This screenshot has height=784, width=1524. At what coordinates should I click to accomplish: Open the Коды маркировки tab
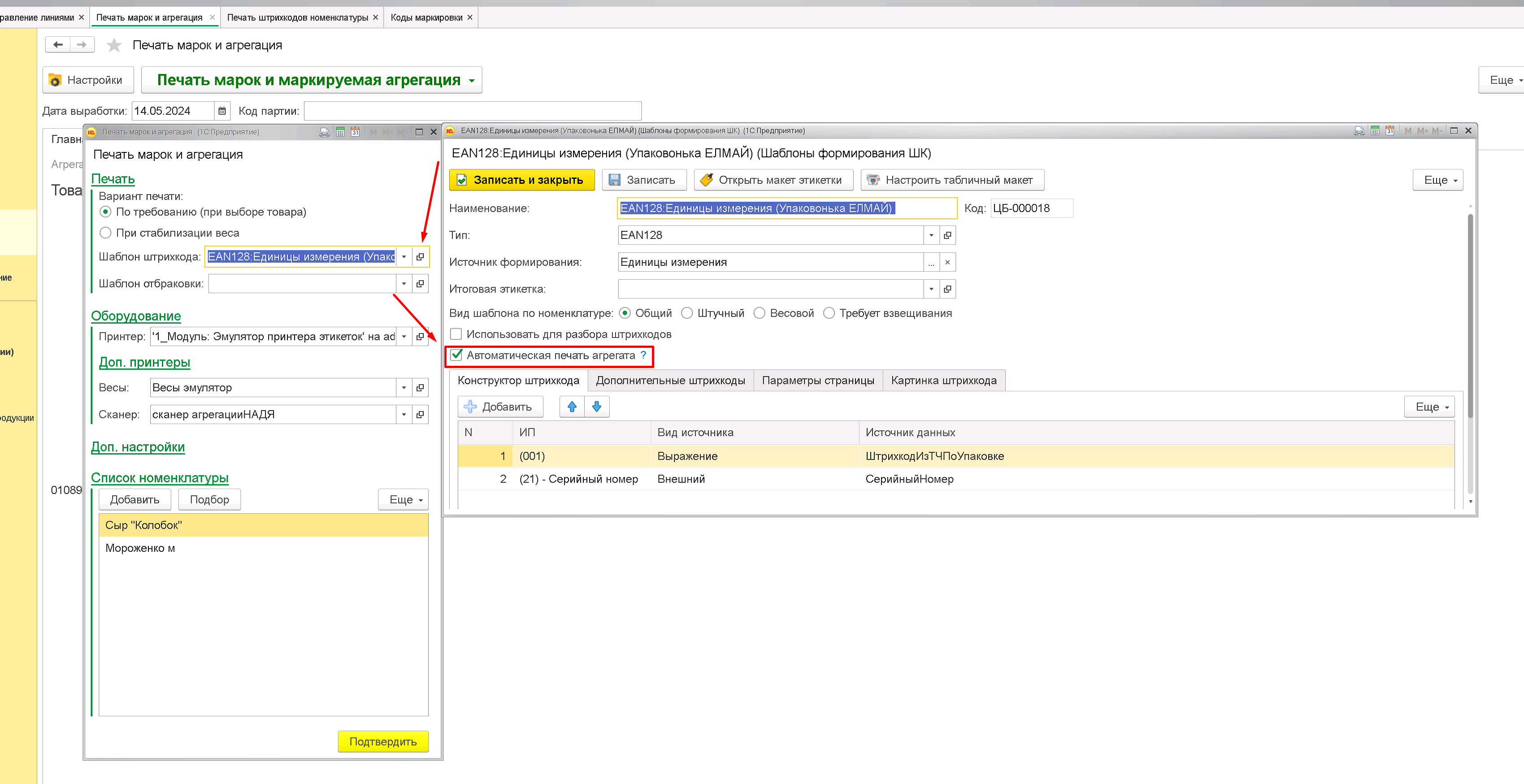click(426, 17)
